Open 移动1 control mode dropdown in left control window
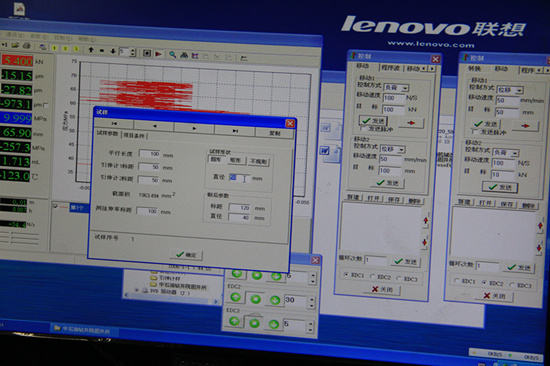Image resolution: width=550 pixels, height=366 pixels. click(405, 88)
